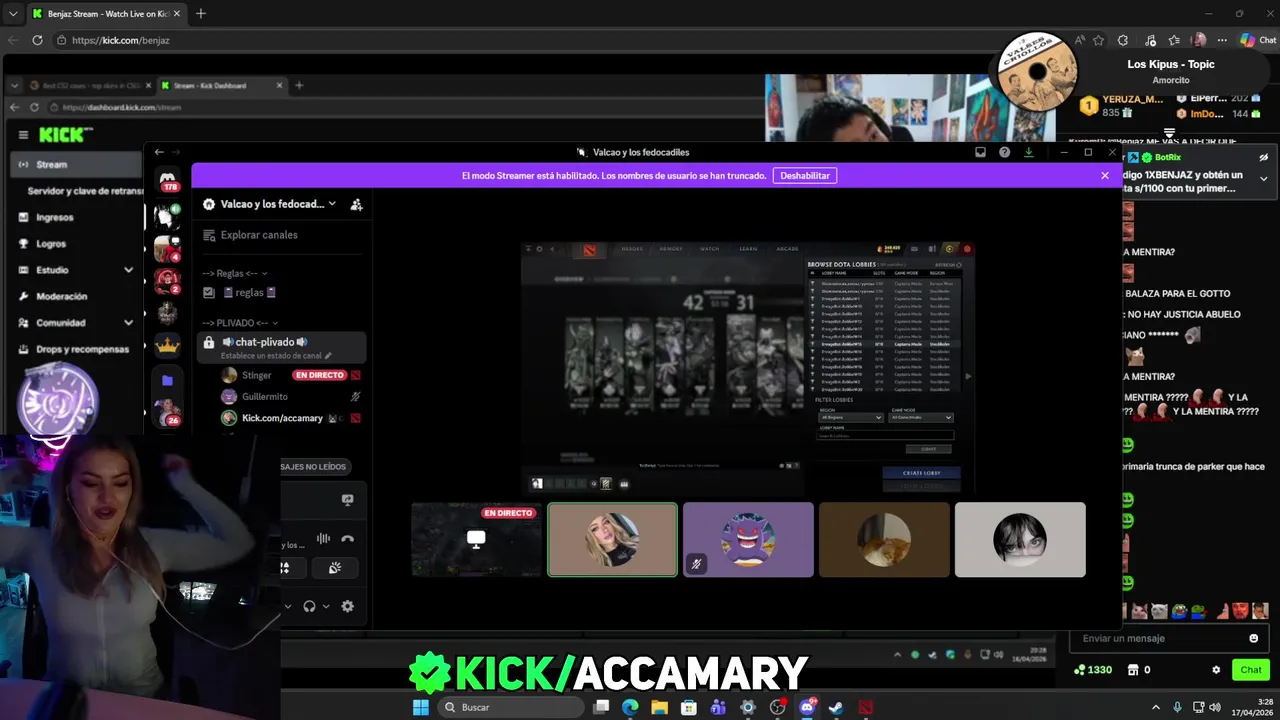Expand Valcao y los fedocad server dropdown

[x=332, y=204]
